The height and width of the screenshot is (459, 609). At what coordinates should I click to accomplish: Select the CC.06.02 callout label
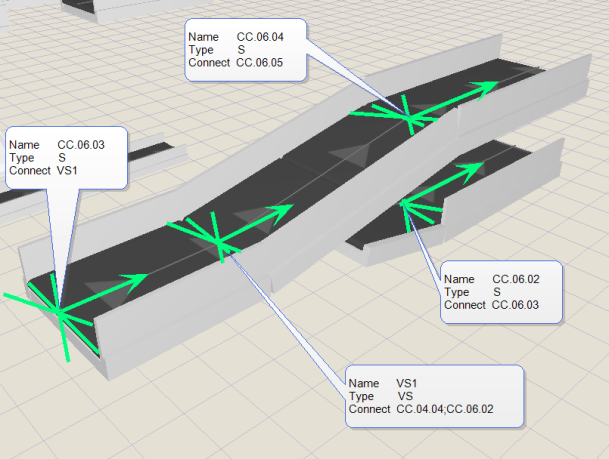pyautogui.click(x=501, y=292)
